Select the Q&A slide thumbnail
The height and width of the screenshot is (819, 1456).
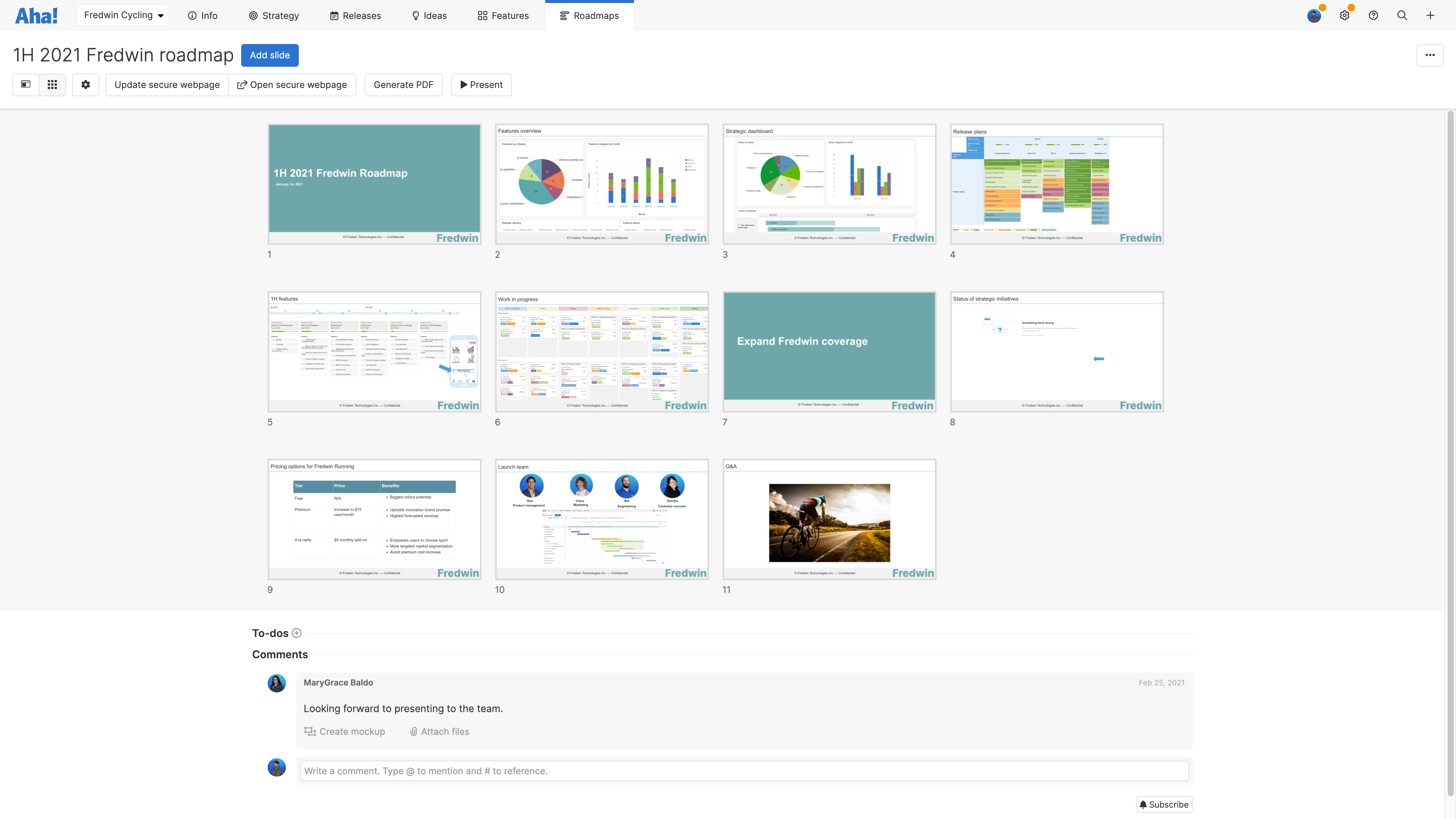tap(829, 519)
